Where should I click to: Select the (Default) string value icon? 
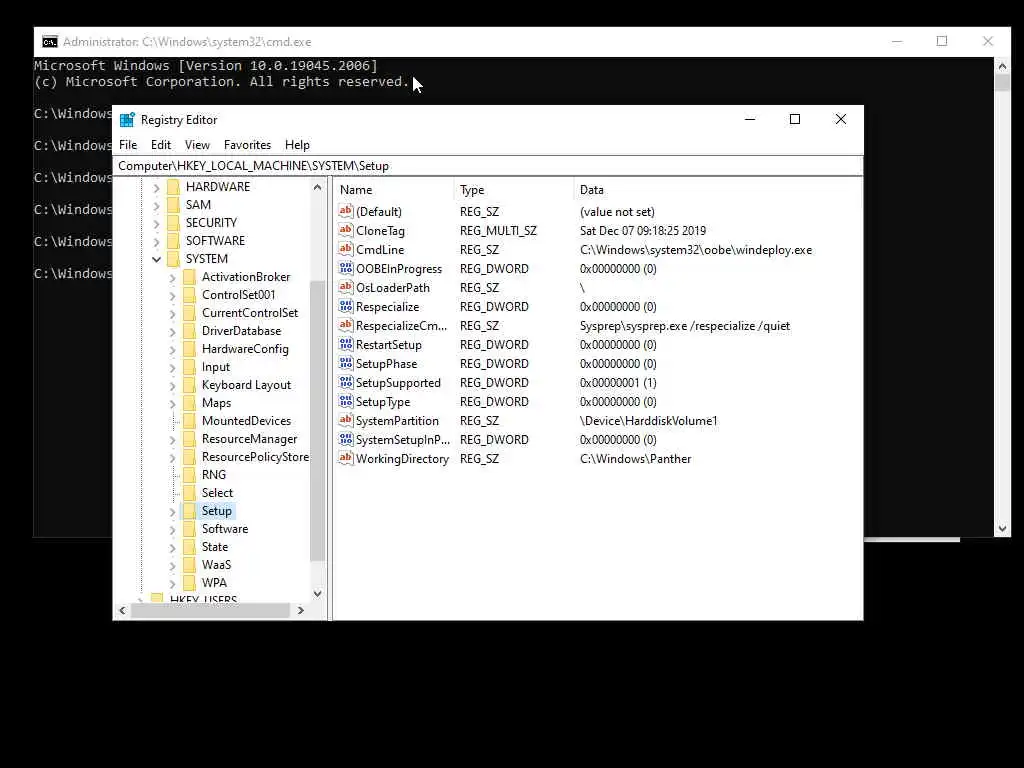(x=345, y=211)
